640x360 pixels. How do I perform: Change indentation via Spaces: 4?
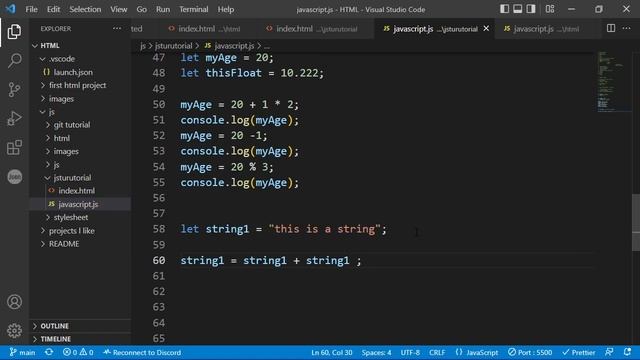click(x=376, y=353)
